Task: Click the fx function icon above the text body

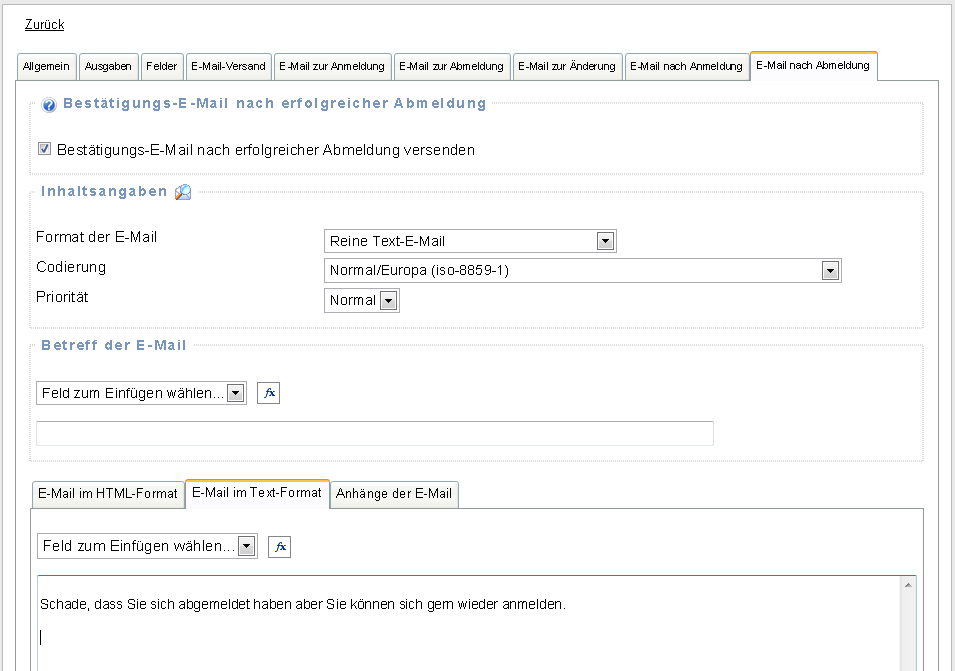Action: (280, 546)
